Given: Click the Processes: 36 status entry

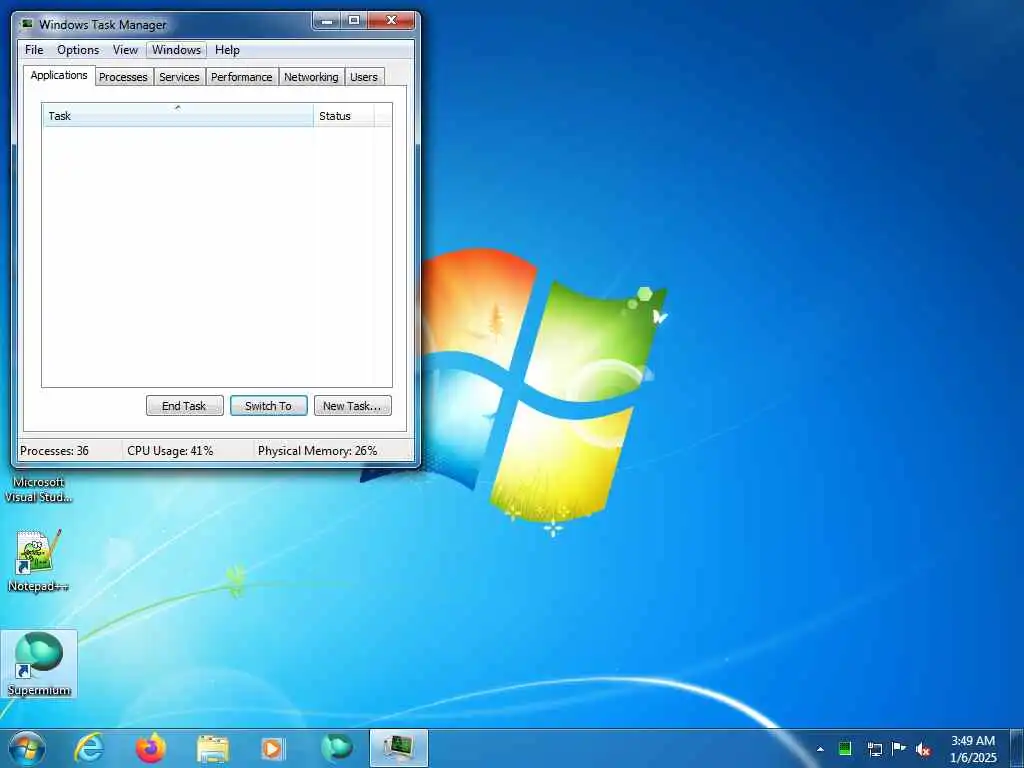Looking at the screenshot, I should pos(54,451).
